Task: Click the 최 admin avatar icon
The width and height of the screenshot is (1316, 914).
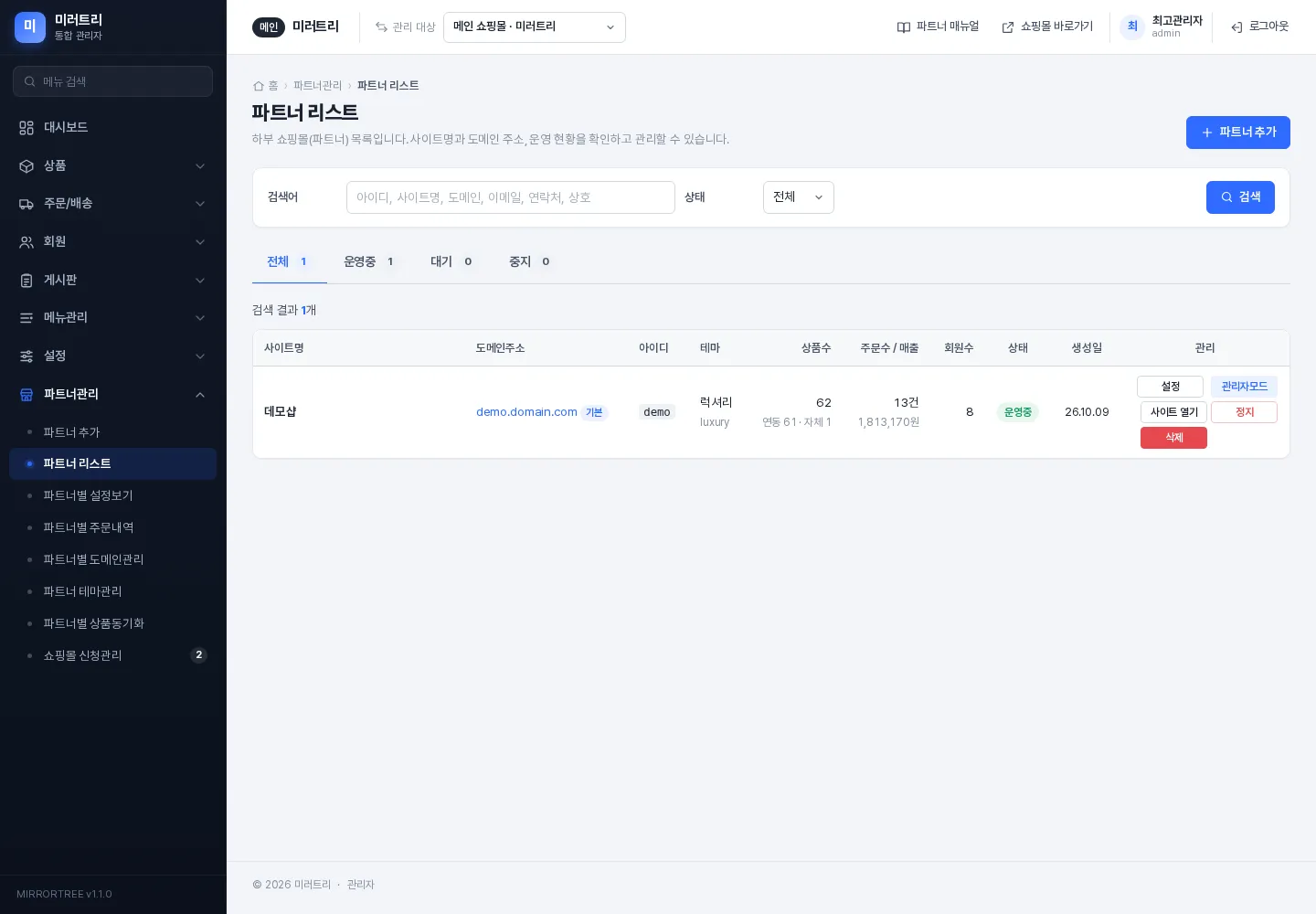Action: tap(1132, 27)
